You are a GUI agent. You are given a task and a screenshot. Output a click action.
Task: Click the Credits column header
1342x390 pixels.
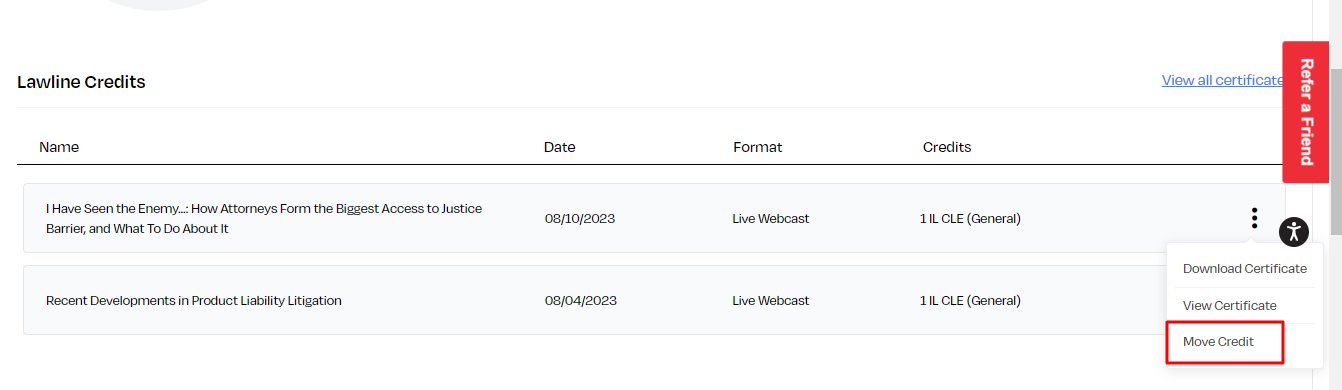[947, 147]
